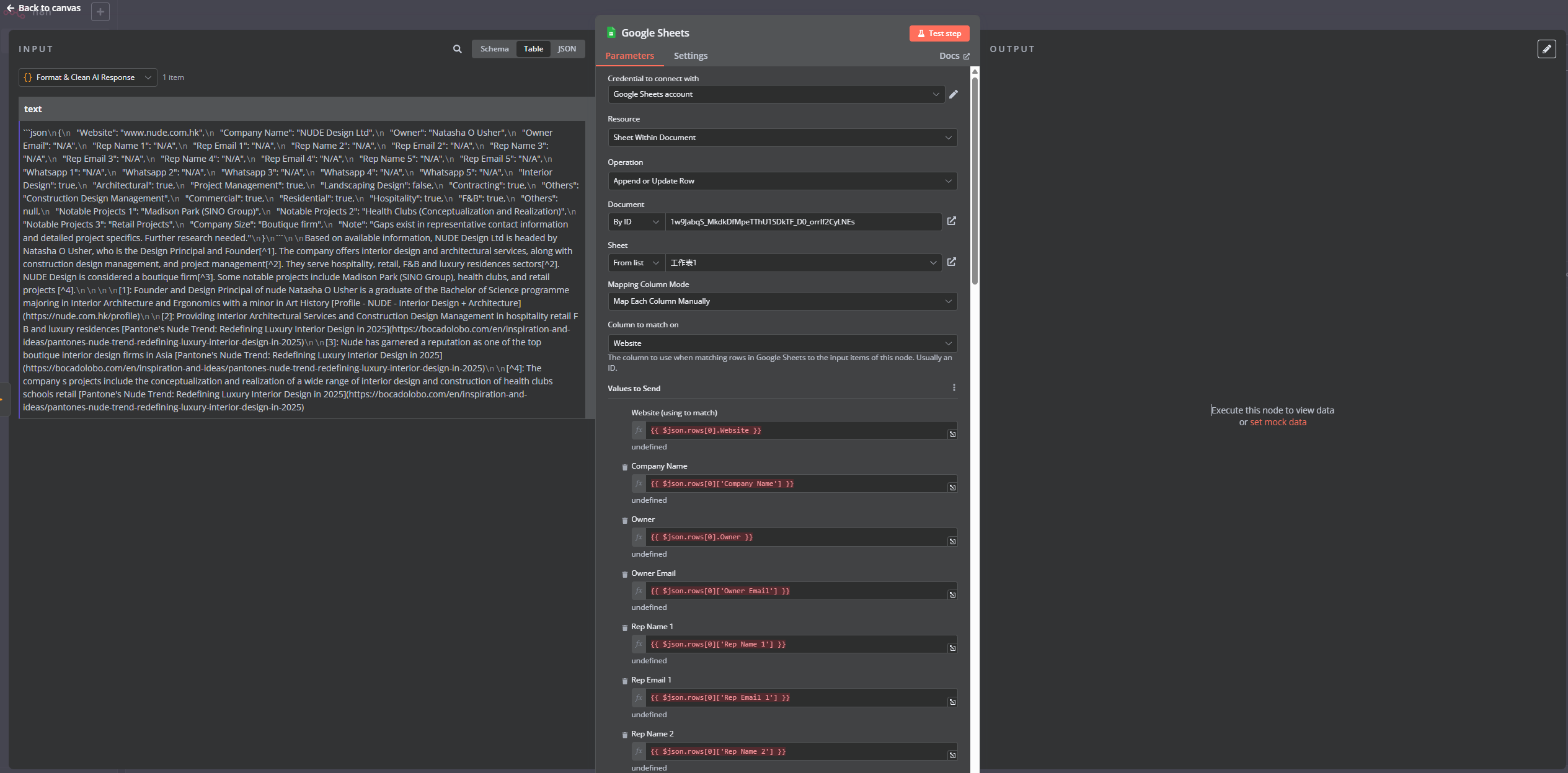Image resolution: width=1568 pixels, height=773 pixels.
Task: Open the Docs link
Action: click(954, 56)
